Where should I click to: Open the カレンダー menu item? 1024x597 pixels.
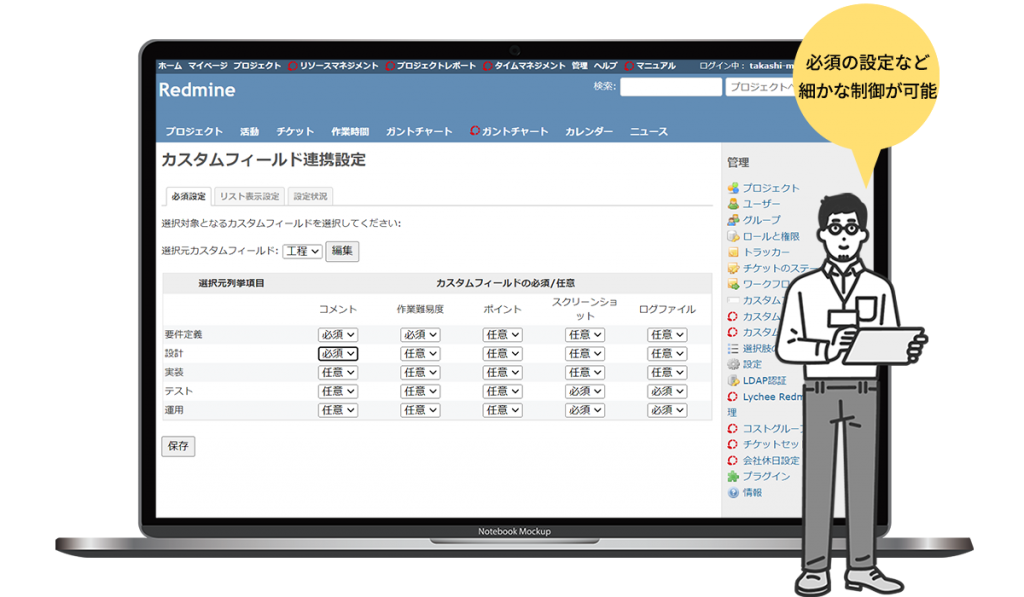589,132
